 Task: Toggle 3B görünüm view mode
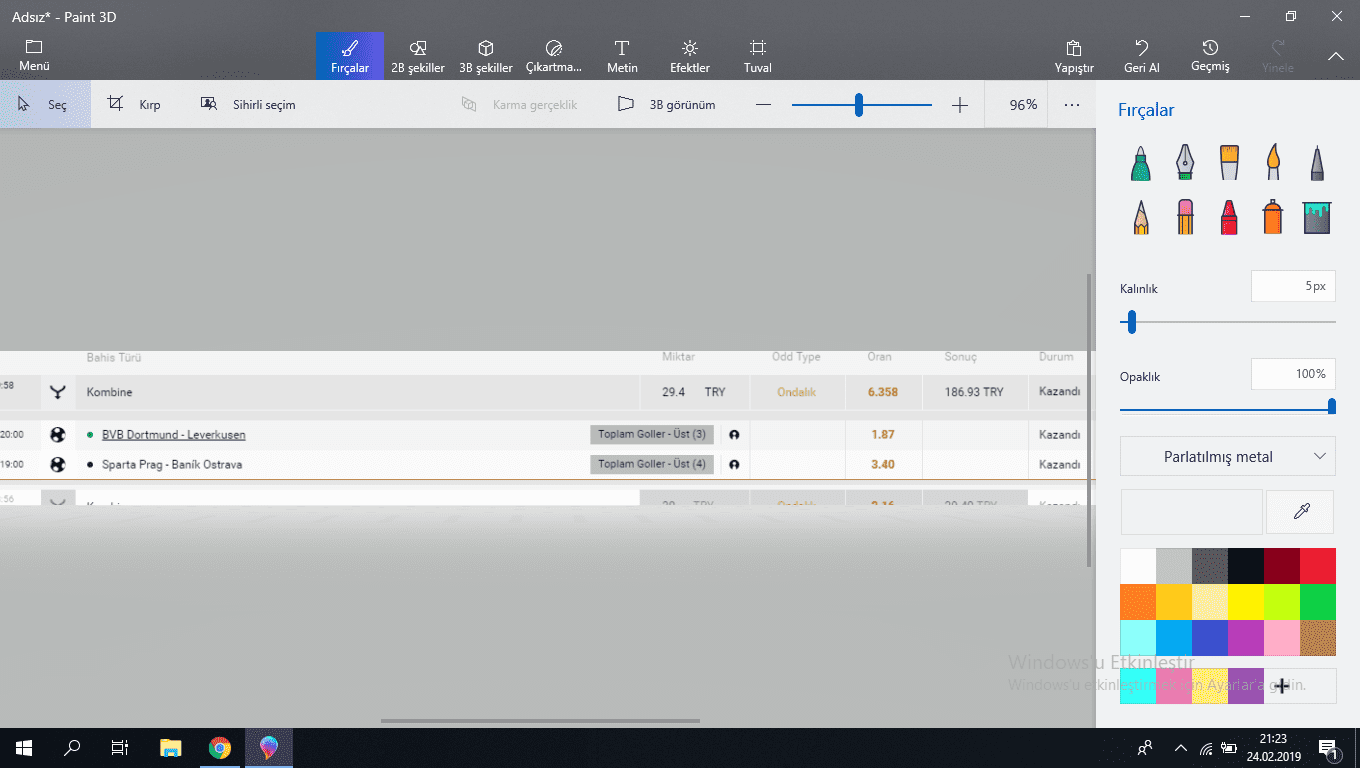point(666,104)
